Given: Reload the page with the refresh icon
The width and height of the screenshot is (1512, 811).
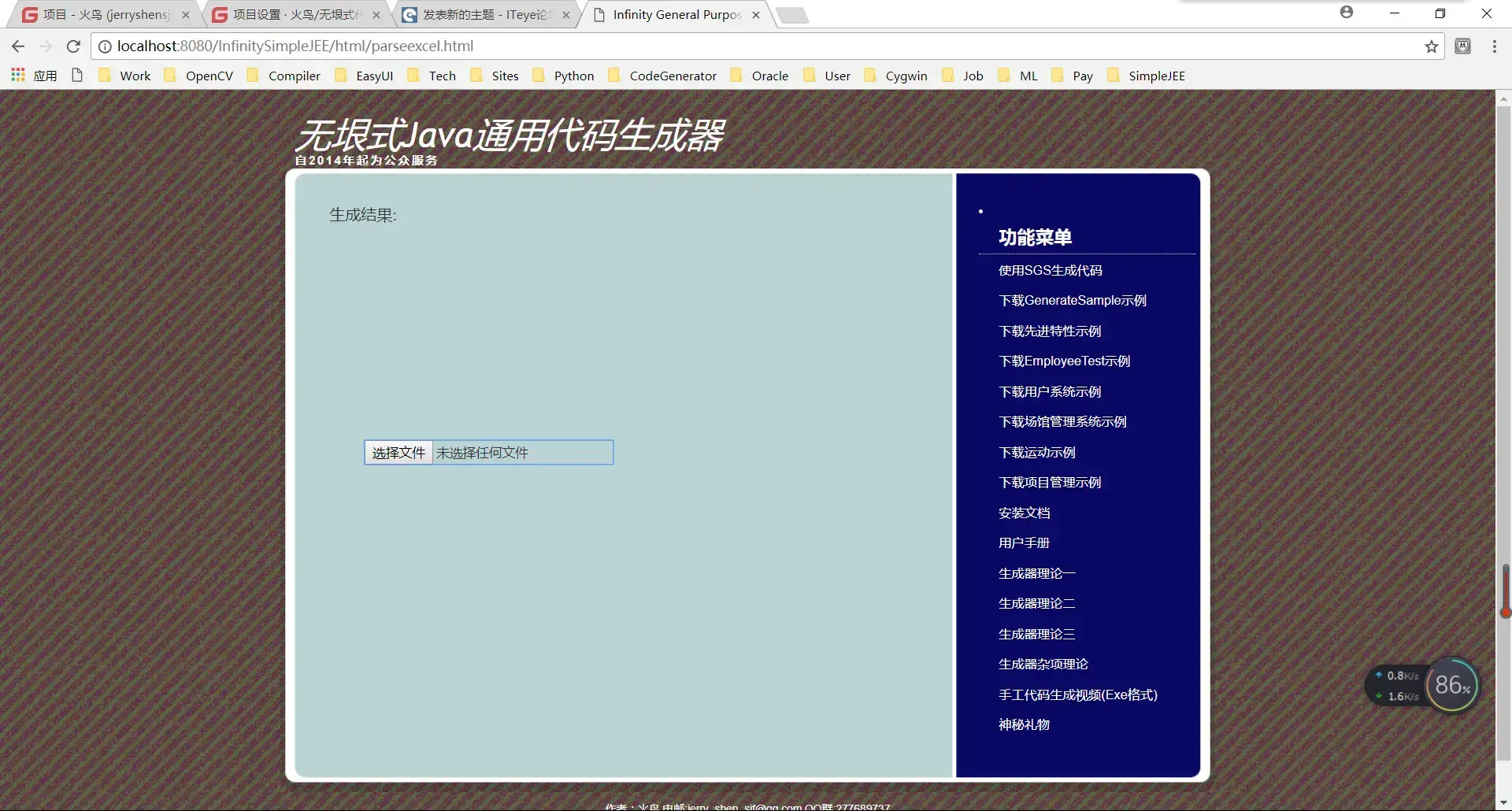Looking at the screenshot, I should coord(73,46).
